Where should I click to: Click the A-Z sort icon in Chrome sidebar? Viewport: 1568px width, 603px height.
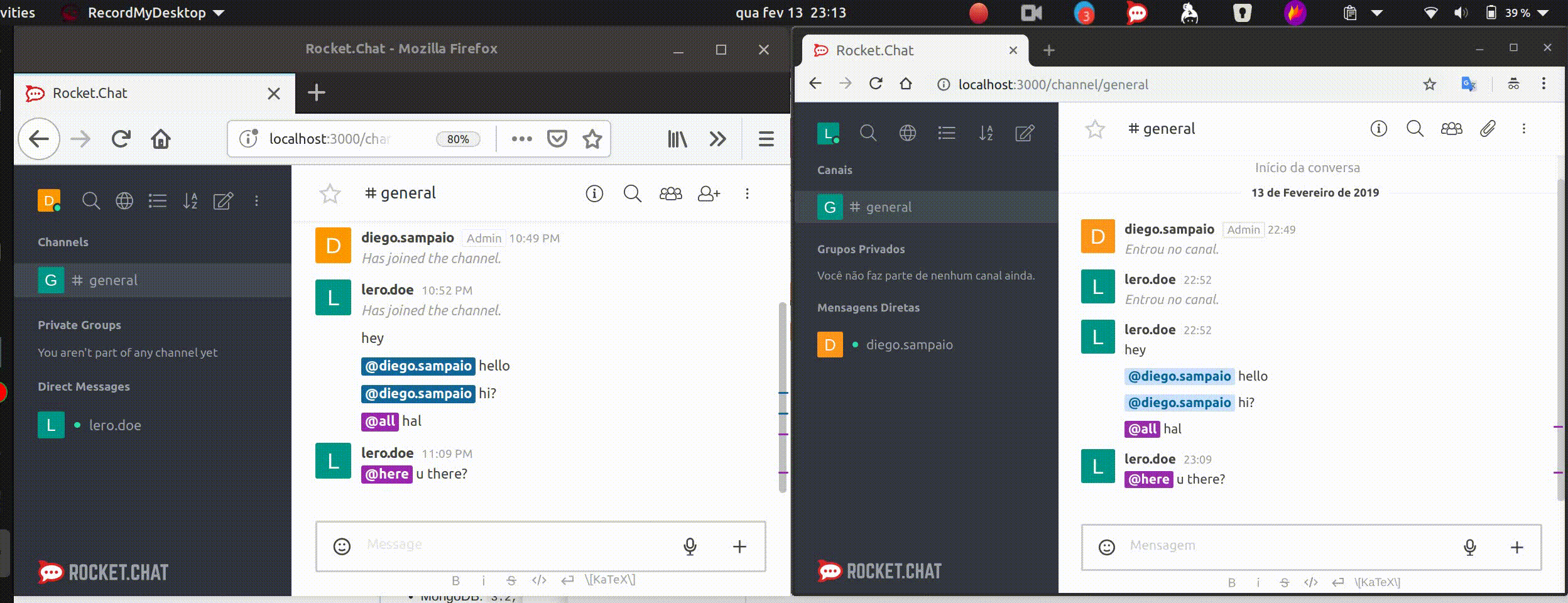coord(986,133)
